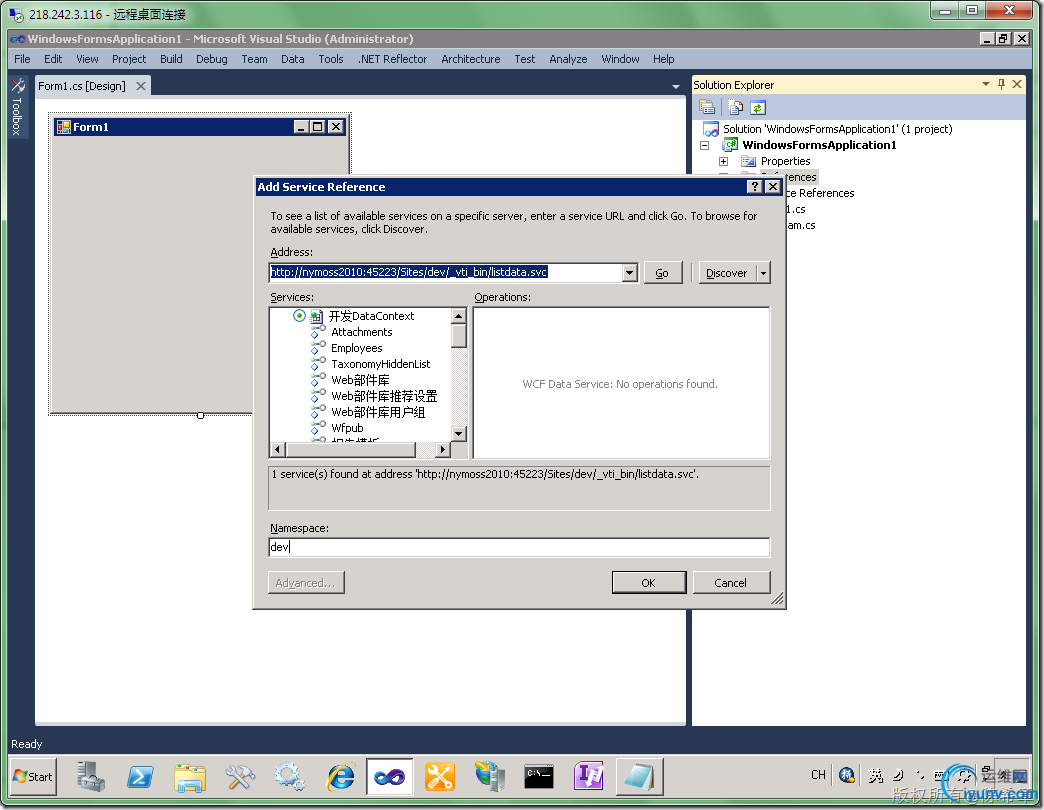Close the Form1.cs [Design] tab
Image resolution: width=1044 pixels, height=810 pixels.
(x=140, y=86)
